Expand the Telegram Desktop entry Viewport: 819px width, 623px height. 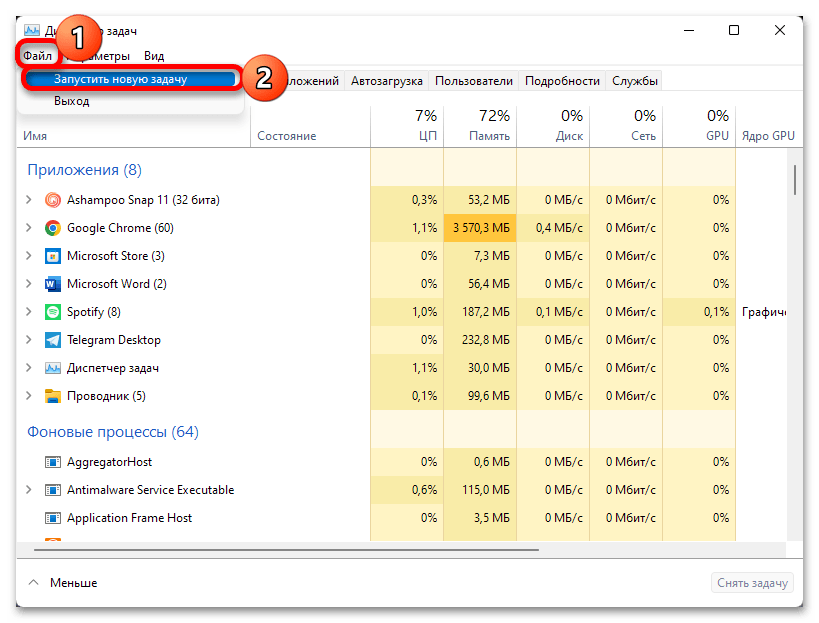click(29, 340)
